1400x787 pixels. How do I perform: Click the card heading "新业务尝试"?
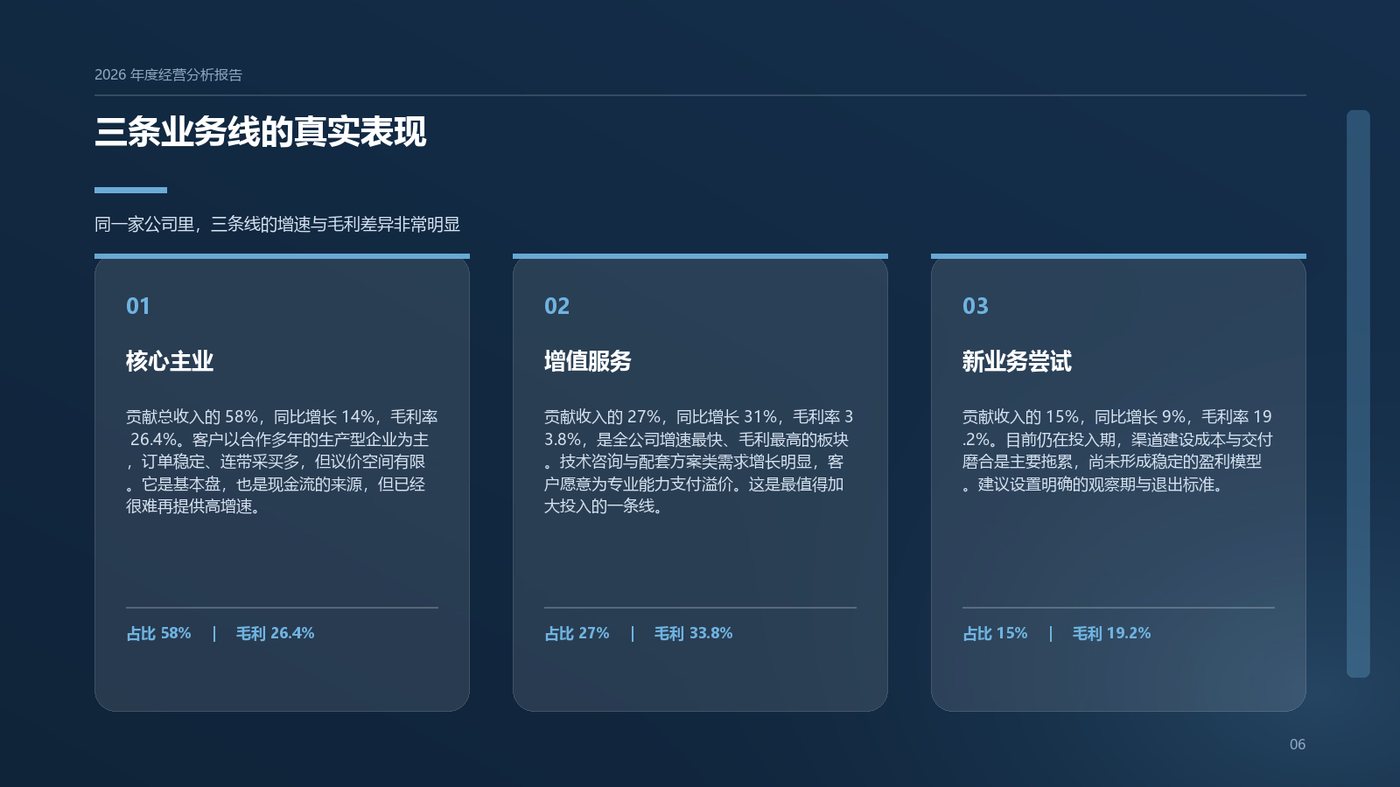(1017, 362)
